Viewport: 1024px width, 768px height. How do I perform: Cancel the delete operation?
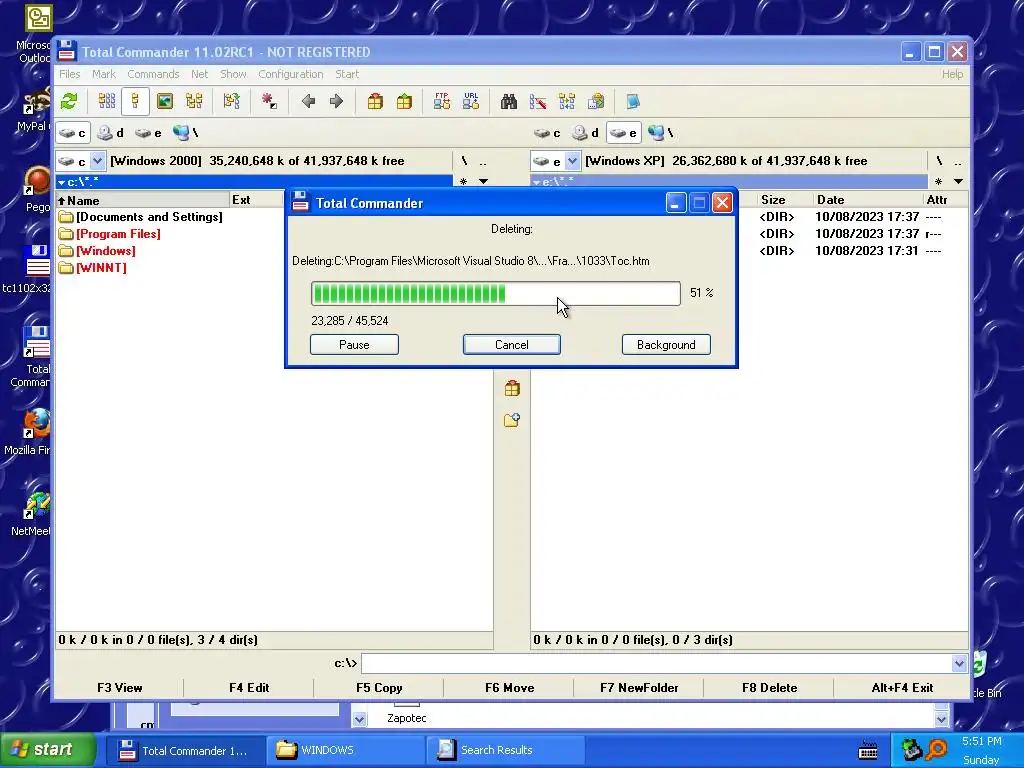coord(511,345)
